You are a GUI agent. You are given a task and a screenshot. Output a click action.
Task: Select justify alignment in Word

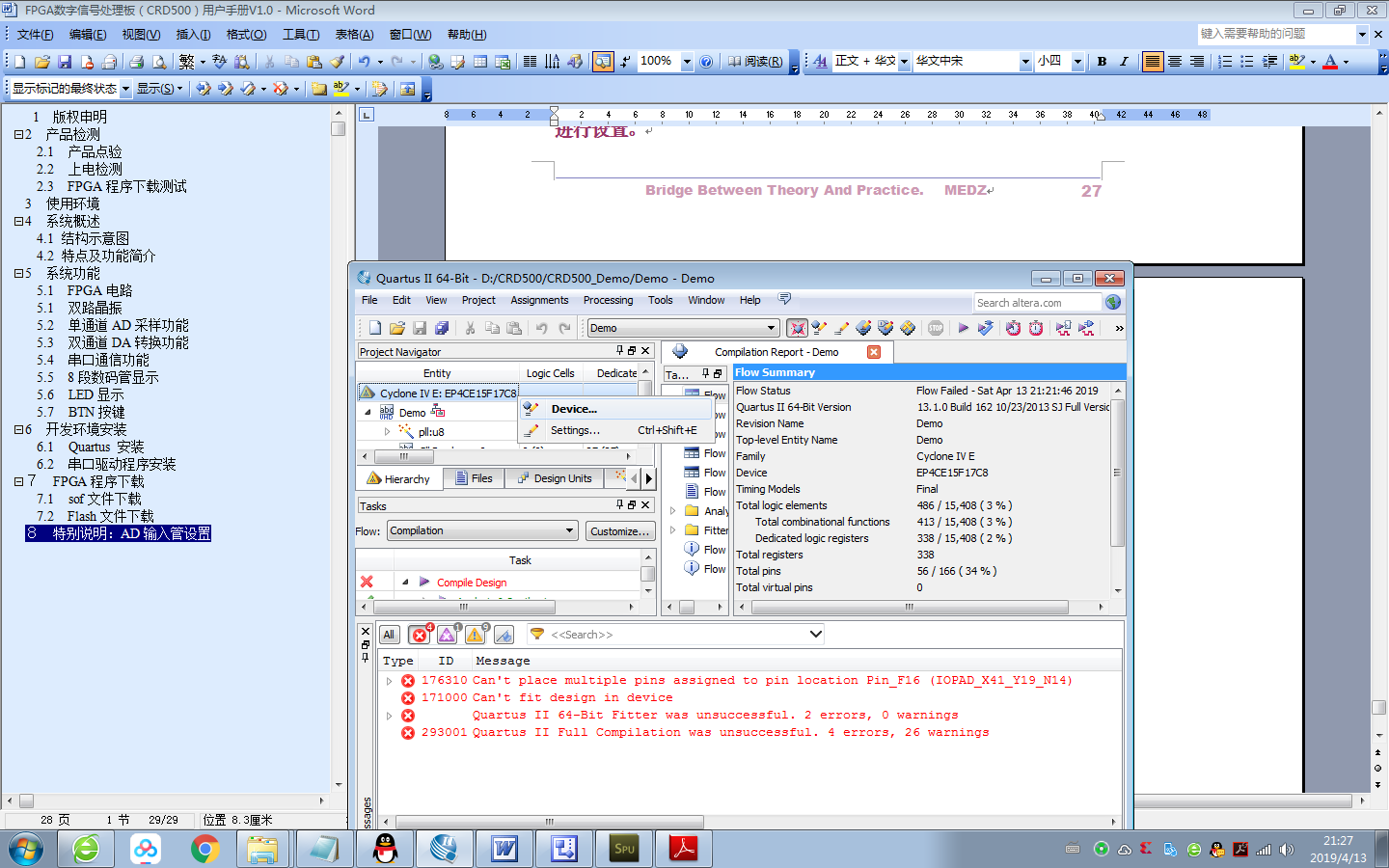[1153, 62]
